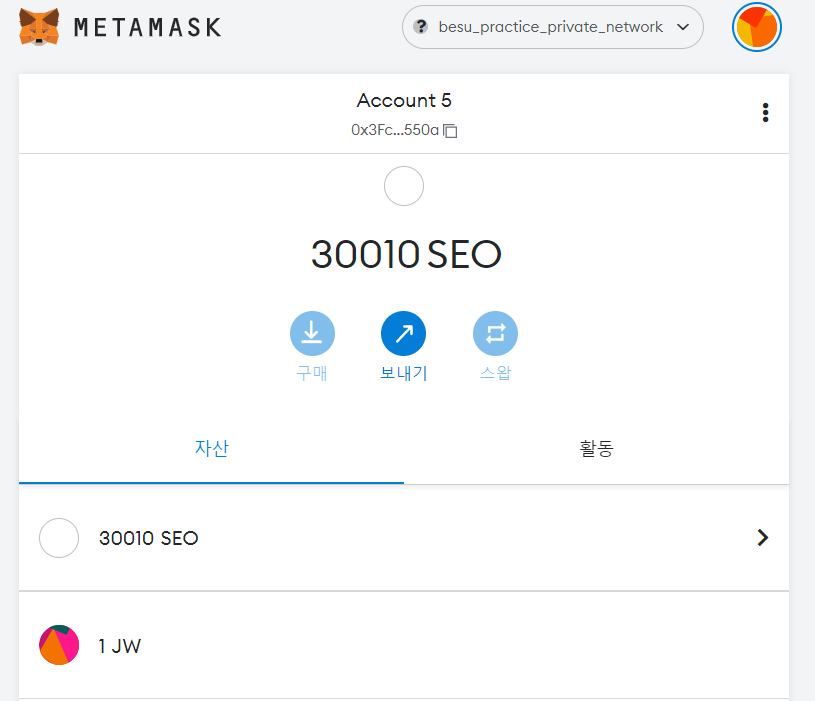The image size is (815, 701).
Task: Click the SEO asset list circle icon
Action: [59, 538]
